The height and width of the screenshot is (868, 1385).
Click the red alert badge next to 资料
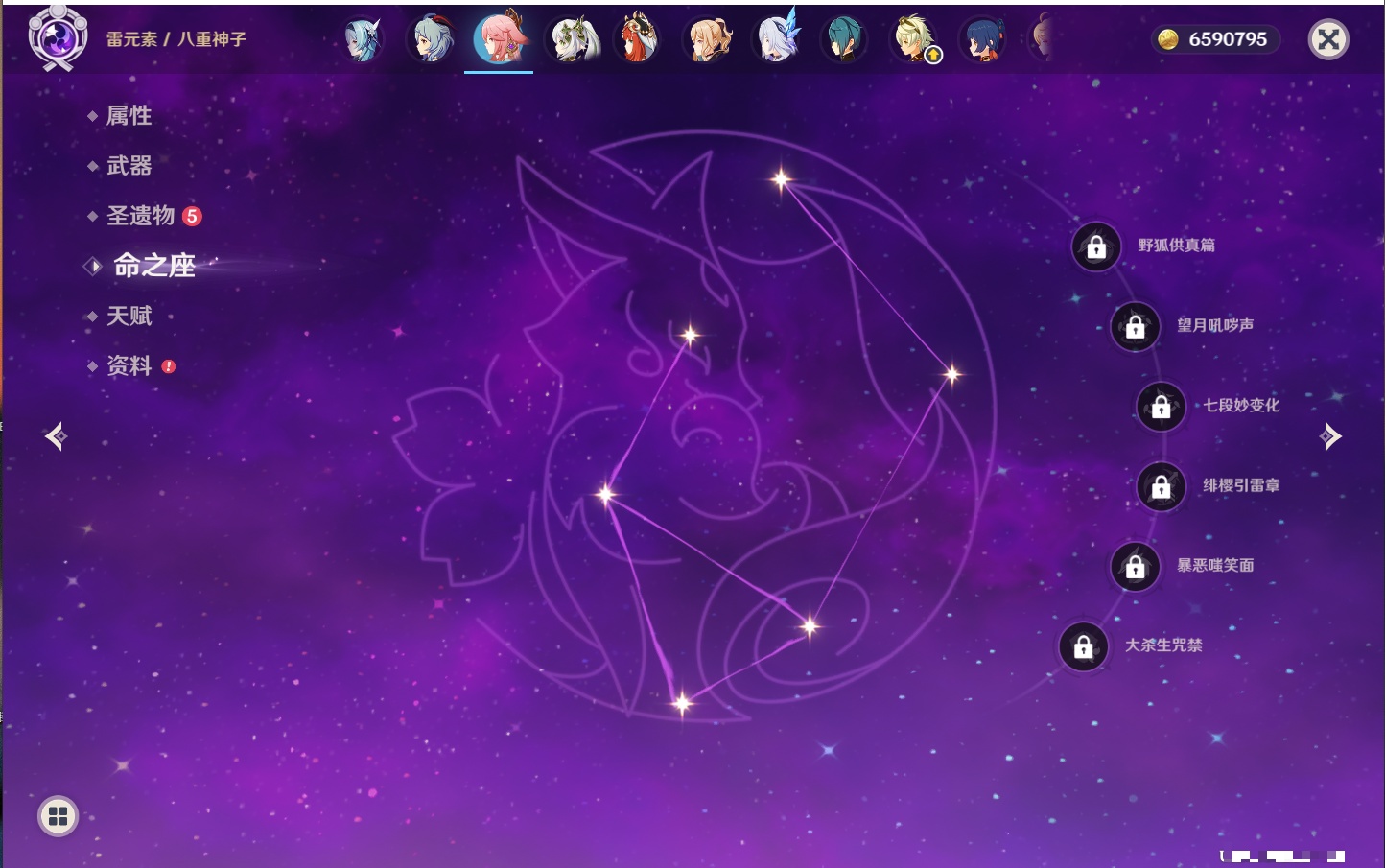(x=169, y=366)
